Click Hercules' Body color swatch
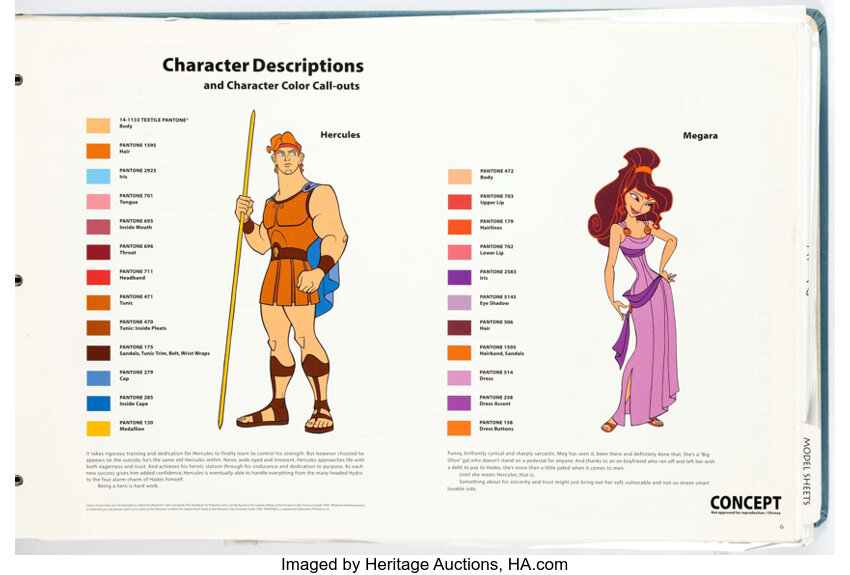Image resolution: width=850 pixels, height=575 pixels. pyautogui.click(x=98, y=125)
